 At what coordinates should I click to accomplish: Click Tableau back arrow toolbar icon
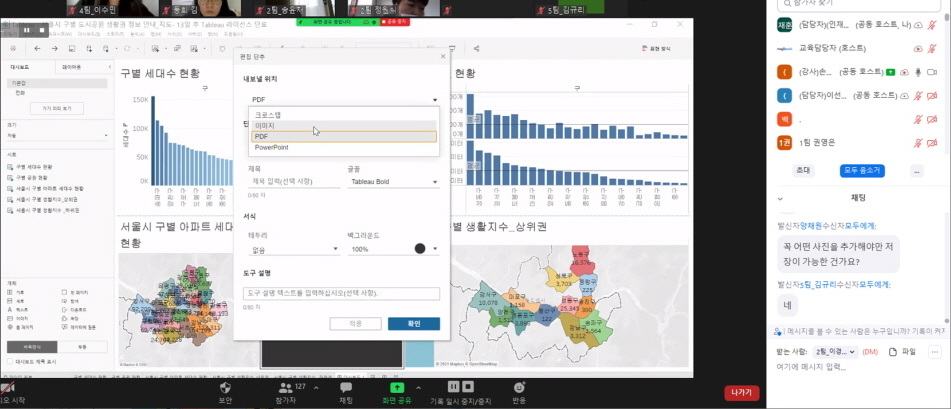[x=38, y=49]
